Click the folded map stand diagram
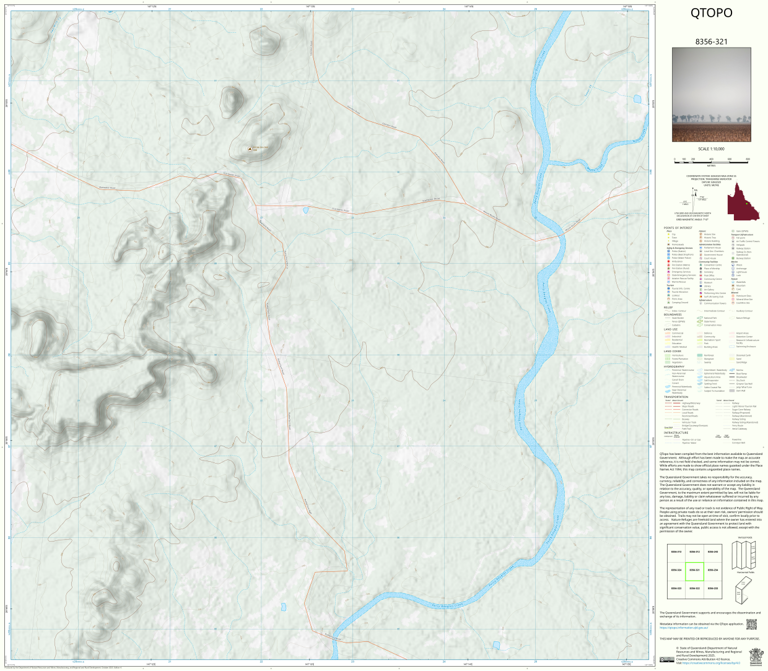Screen dimensions: 768x671 point(744,590)
